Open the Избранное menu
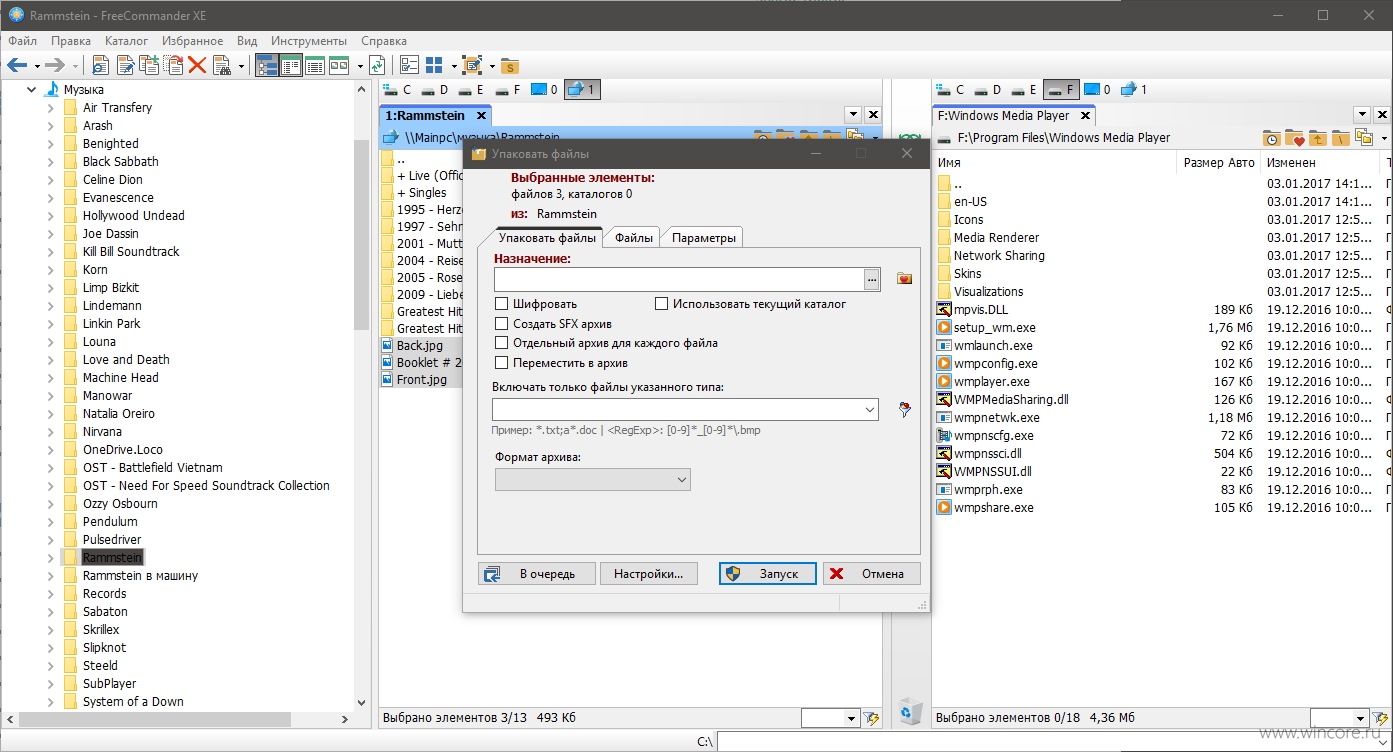The image size is (1393, 752). point(191,41)
